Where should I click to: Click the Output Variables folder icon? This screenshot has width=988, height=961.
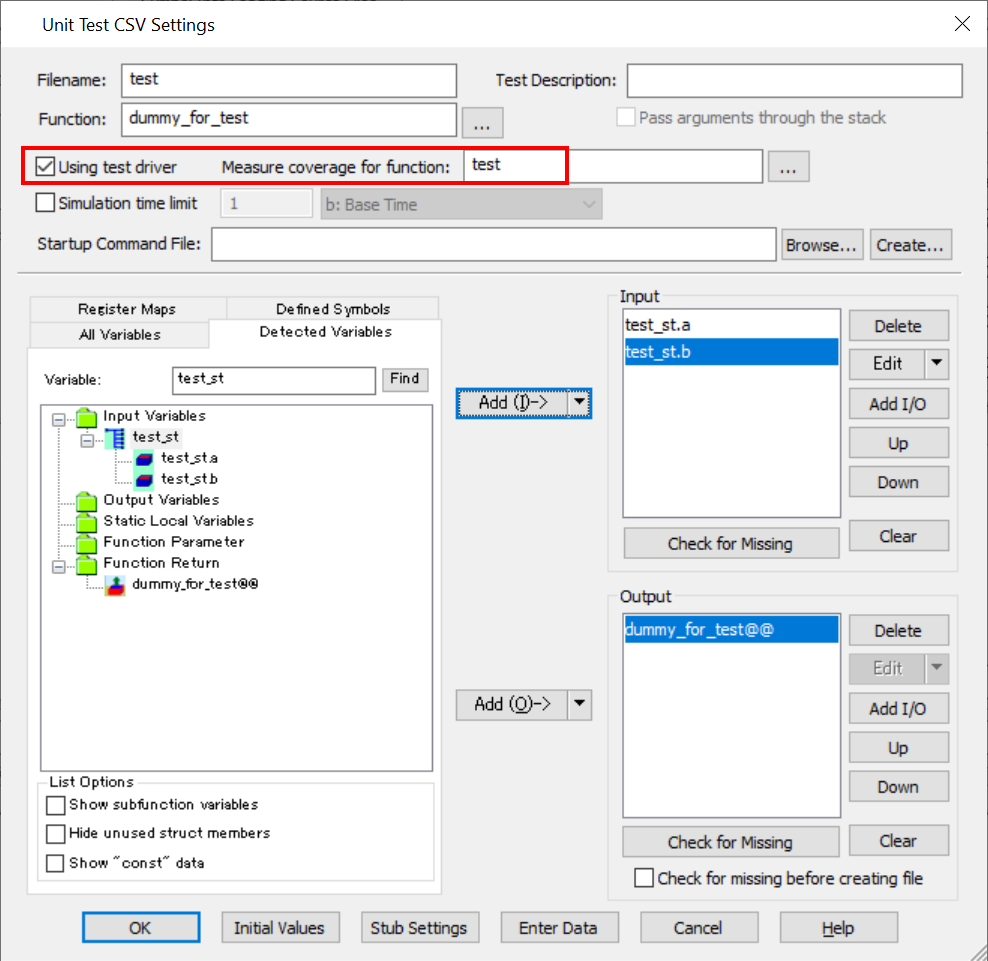(x=86, y=501)
